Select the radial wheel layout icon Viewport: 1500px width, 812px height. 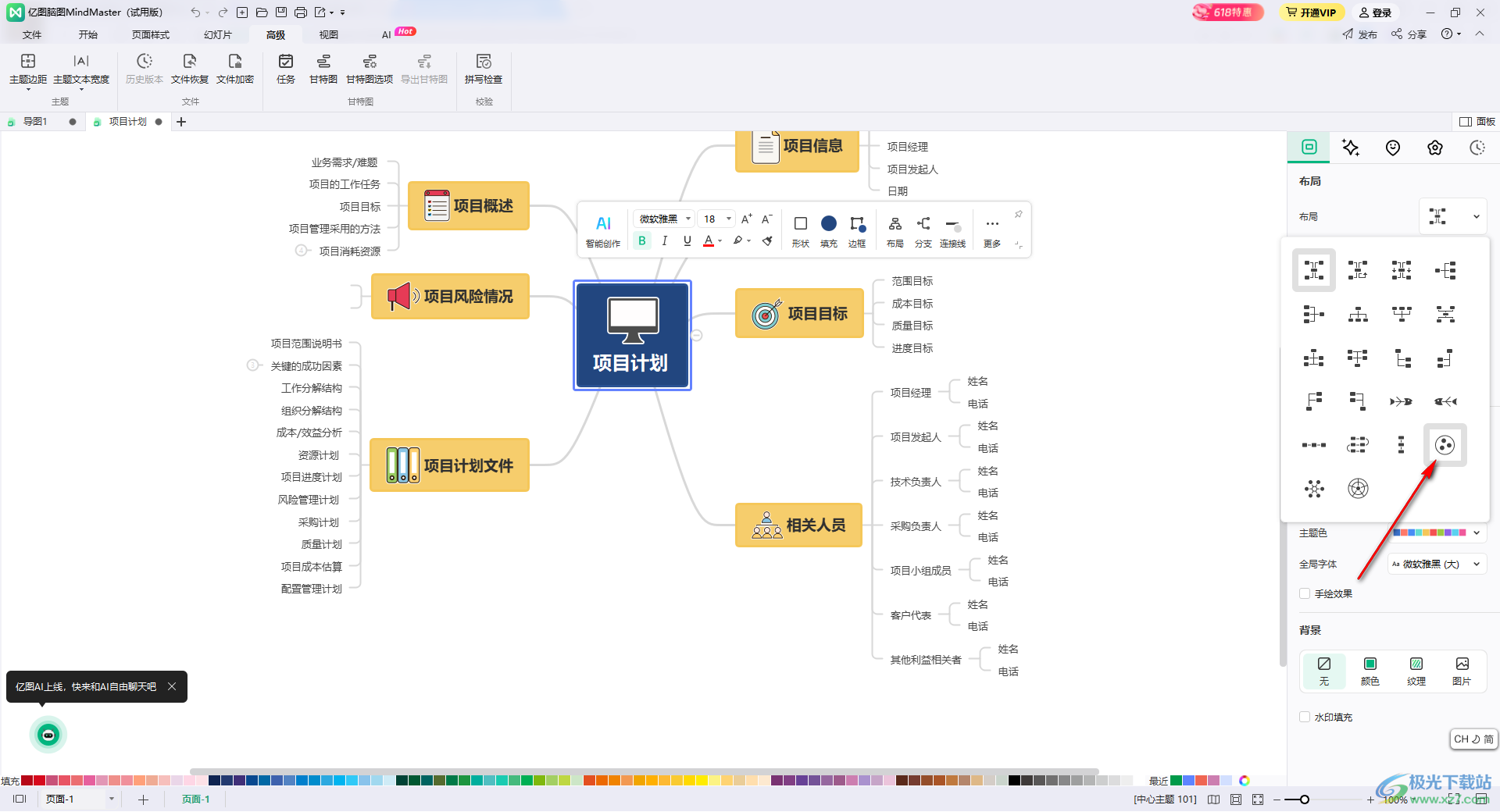pos(1358,489)
